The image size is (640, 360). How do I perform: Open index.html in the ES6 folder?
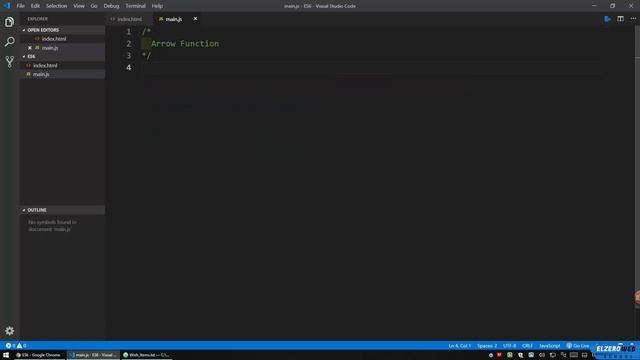click(45, 65)
